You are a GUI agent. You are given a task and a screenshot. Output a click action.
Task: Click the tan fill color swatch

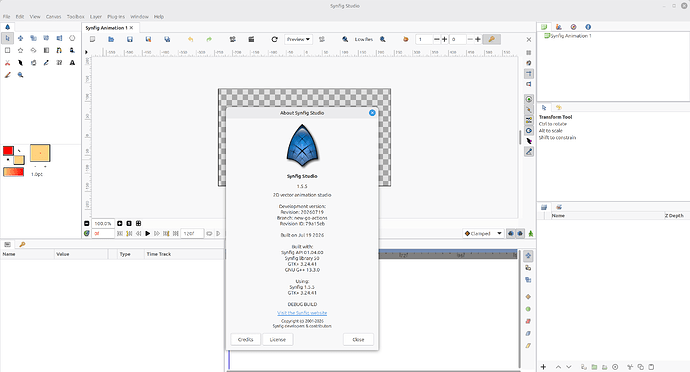(19, 160)
